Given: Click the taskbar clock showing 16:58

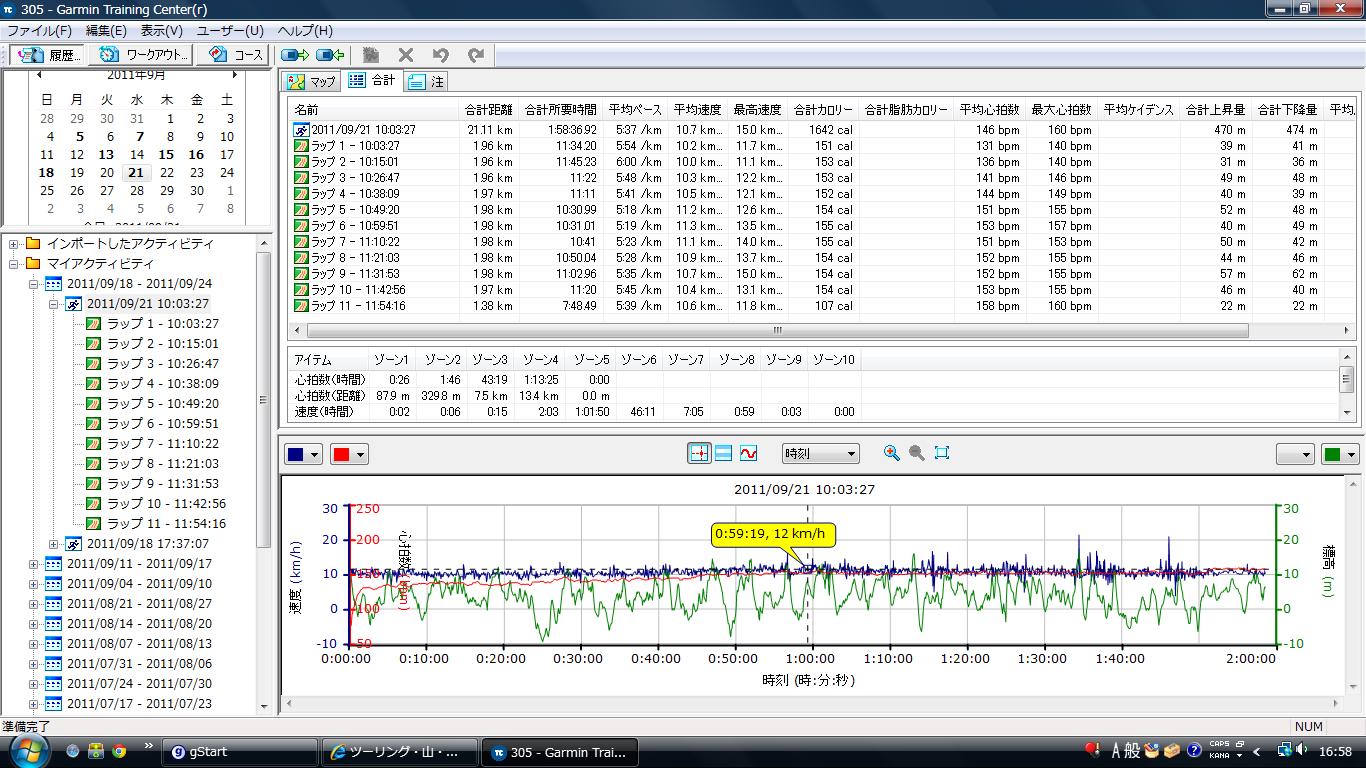Looking at the screenshot, I should pos(1335,751).
